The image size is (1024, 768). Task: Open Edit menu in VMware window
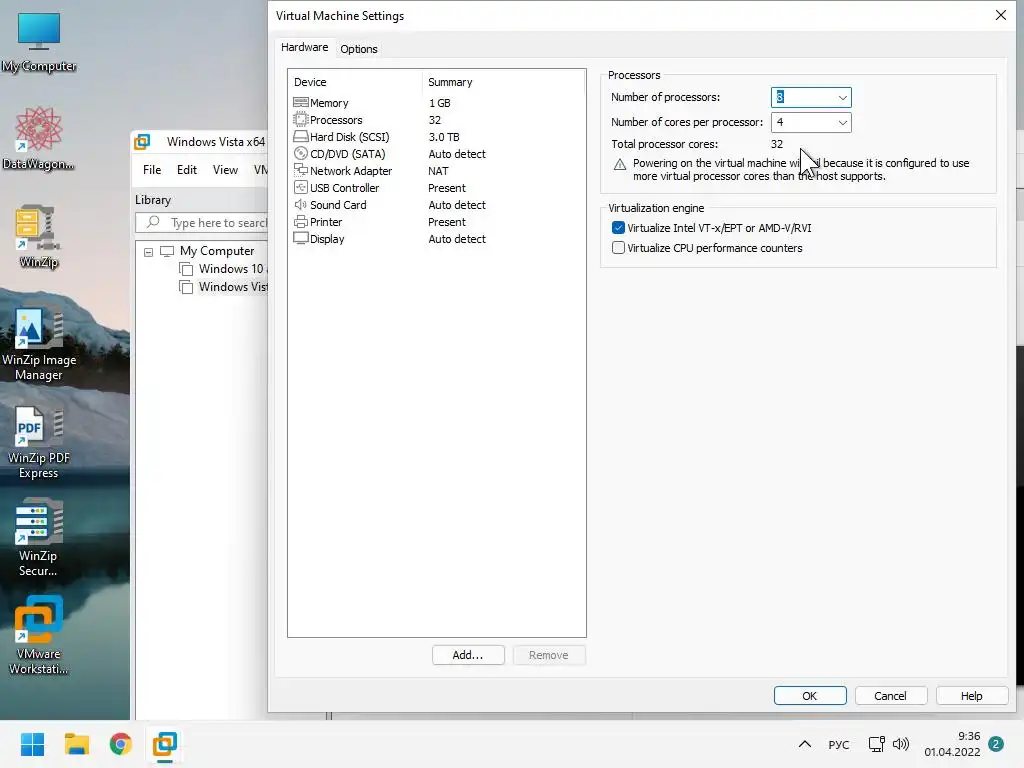(187, 170)
